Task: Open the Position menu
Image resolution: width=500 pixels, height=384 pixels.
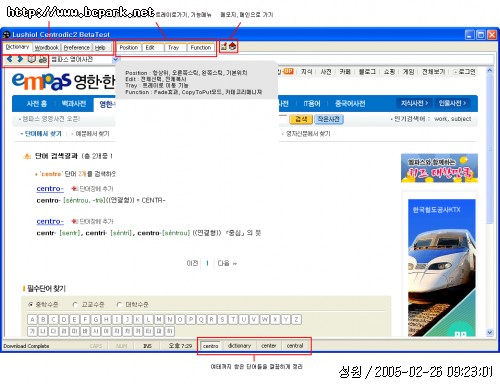Action: click(129, 48)
